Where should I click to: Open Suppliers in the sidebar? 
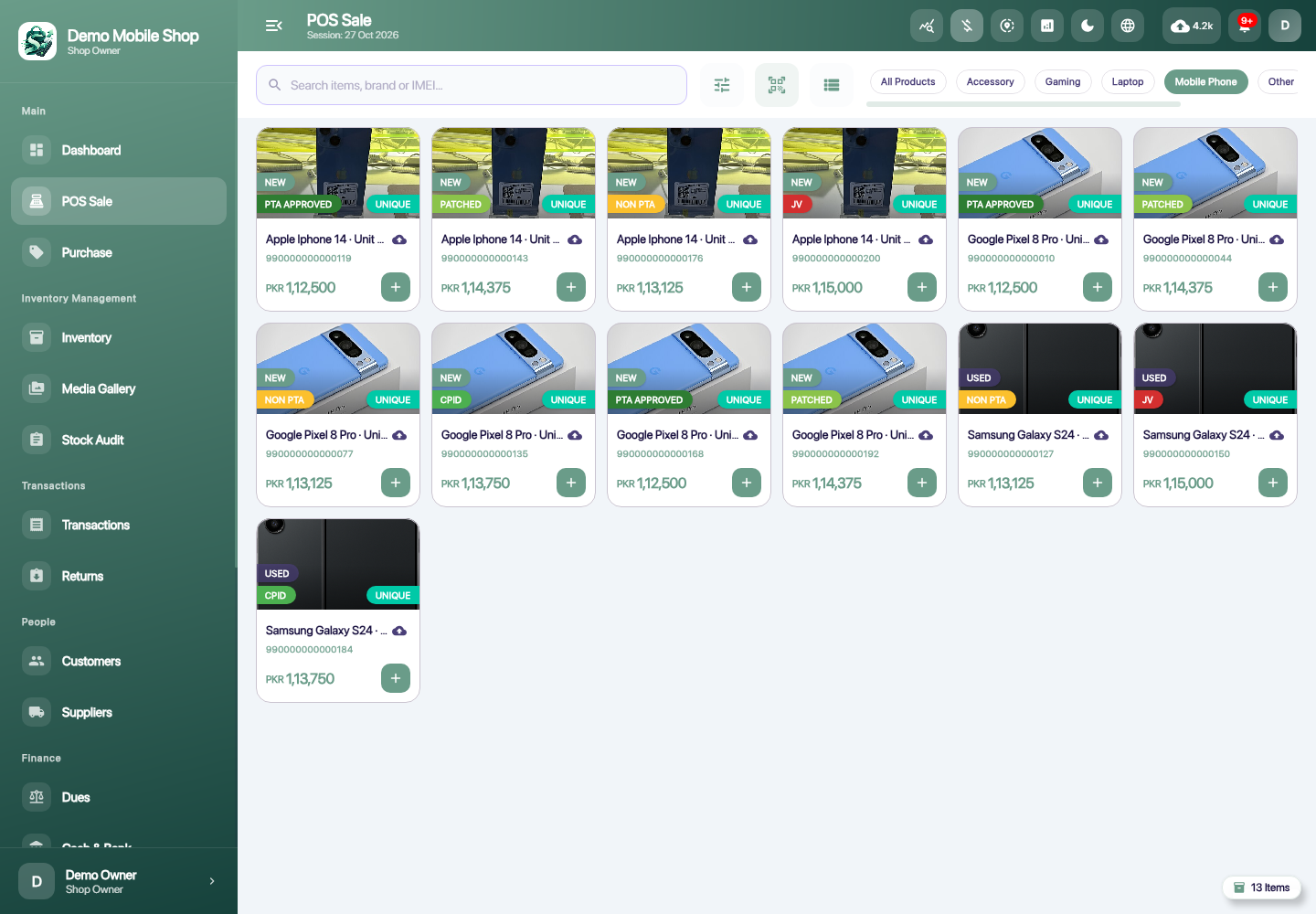tap(119, 712)
